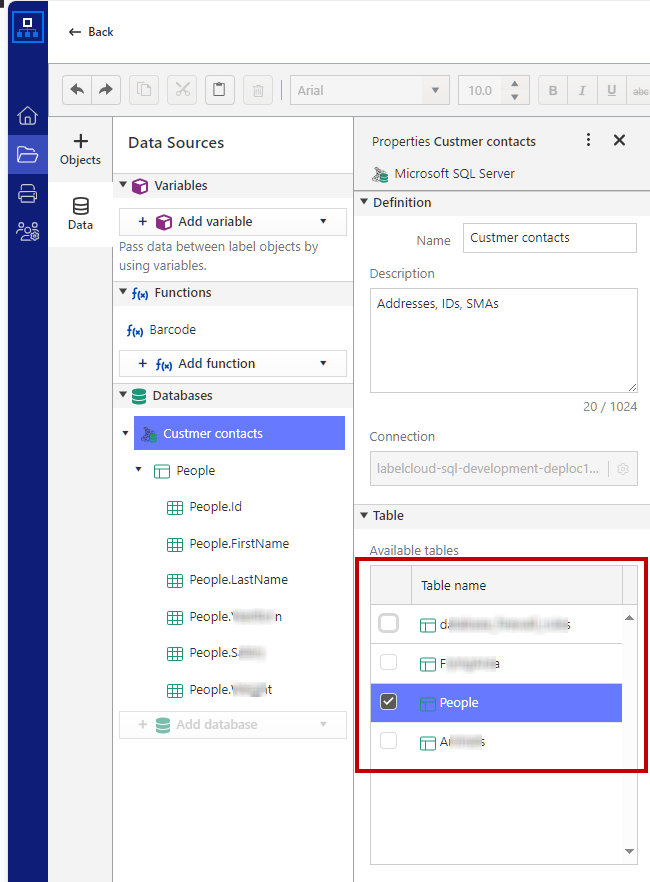Image resolution: width=650 pixels, height=882 pixels.
Task: Open the users icon in left sidebar
Action: coord(27,232)
